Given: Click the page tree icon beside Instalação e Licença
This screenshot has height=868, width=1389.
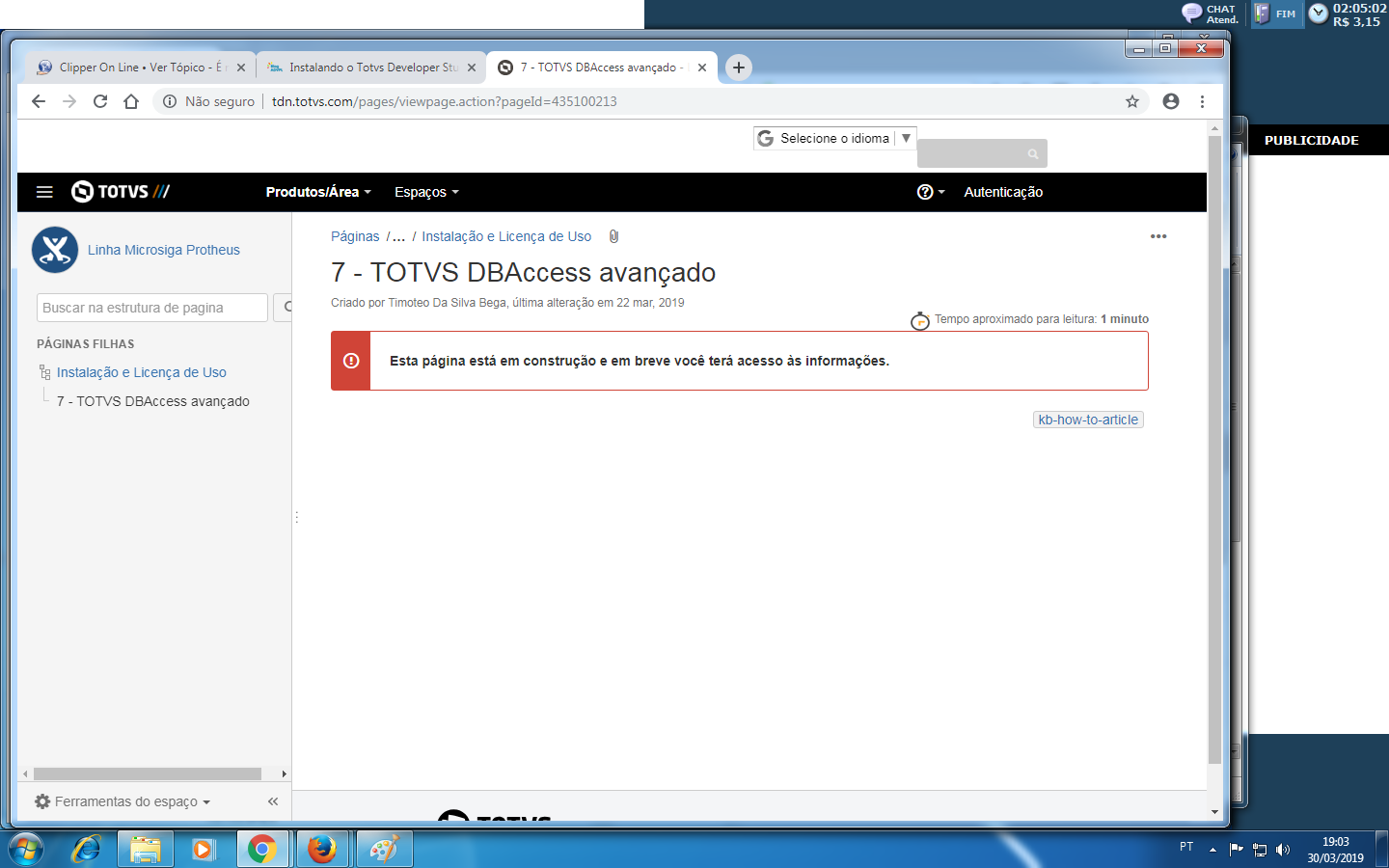Looking at the screenshot, I should point(44,372).
